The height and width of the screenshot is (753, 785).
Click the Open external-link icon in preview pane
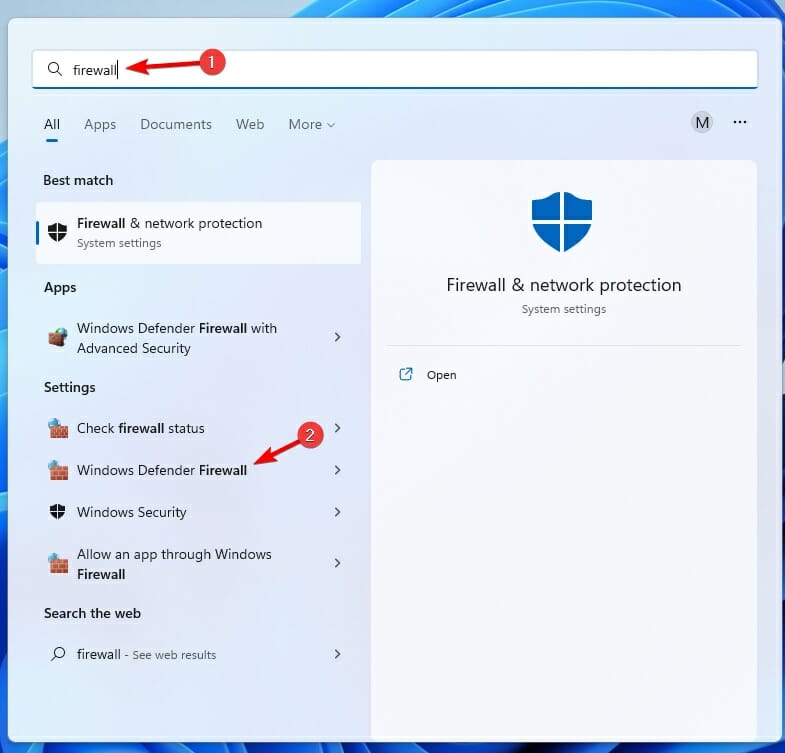[406, 374]
